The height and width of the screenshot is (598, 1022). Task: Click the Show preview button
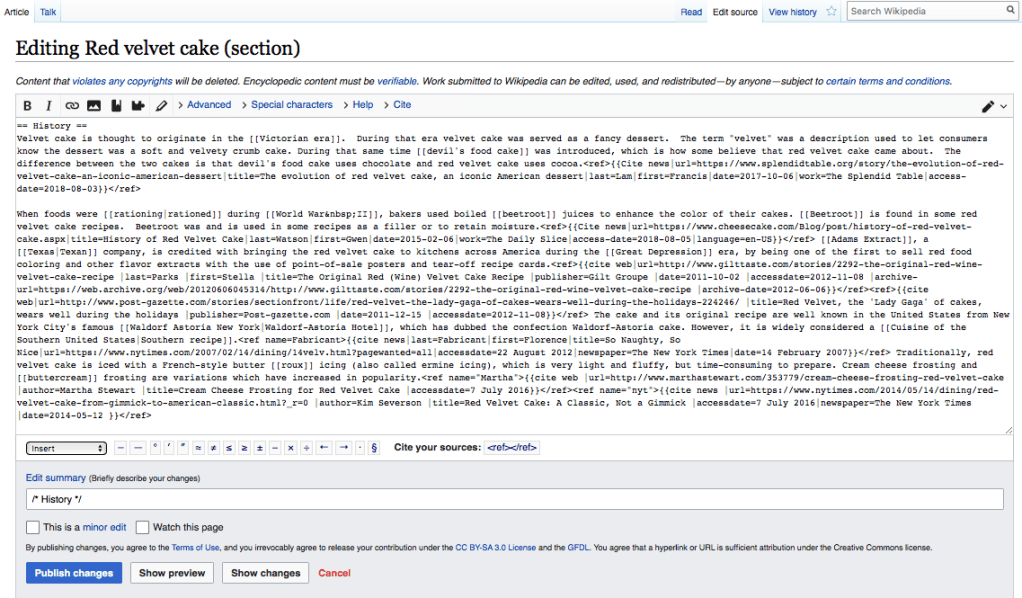pyautogui.click(x=172, y=573)
